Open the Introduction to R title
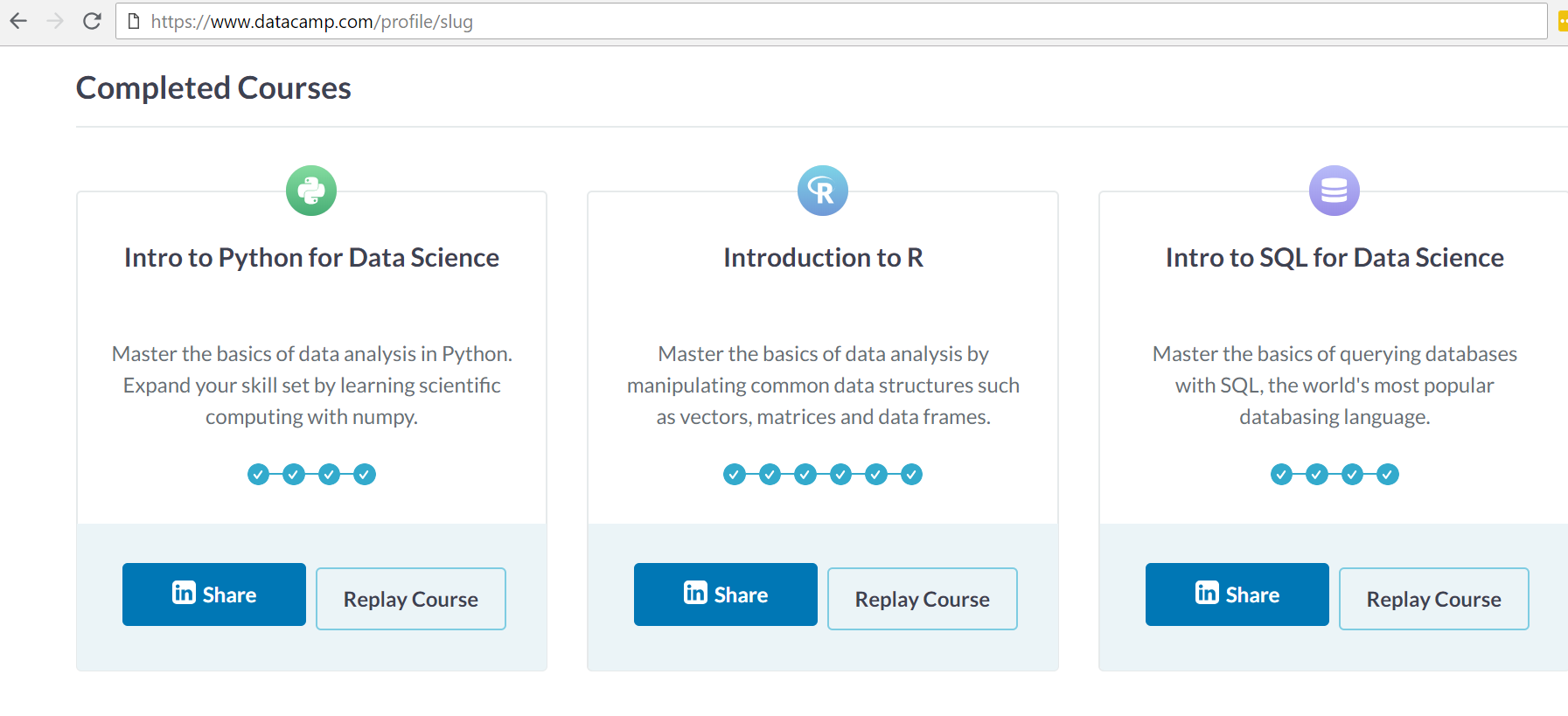Screen dimensions: 1568x716 [x=823, y=258]
